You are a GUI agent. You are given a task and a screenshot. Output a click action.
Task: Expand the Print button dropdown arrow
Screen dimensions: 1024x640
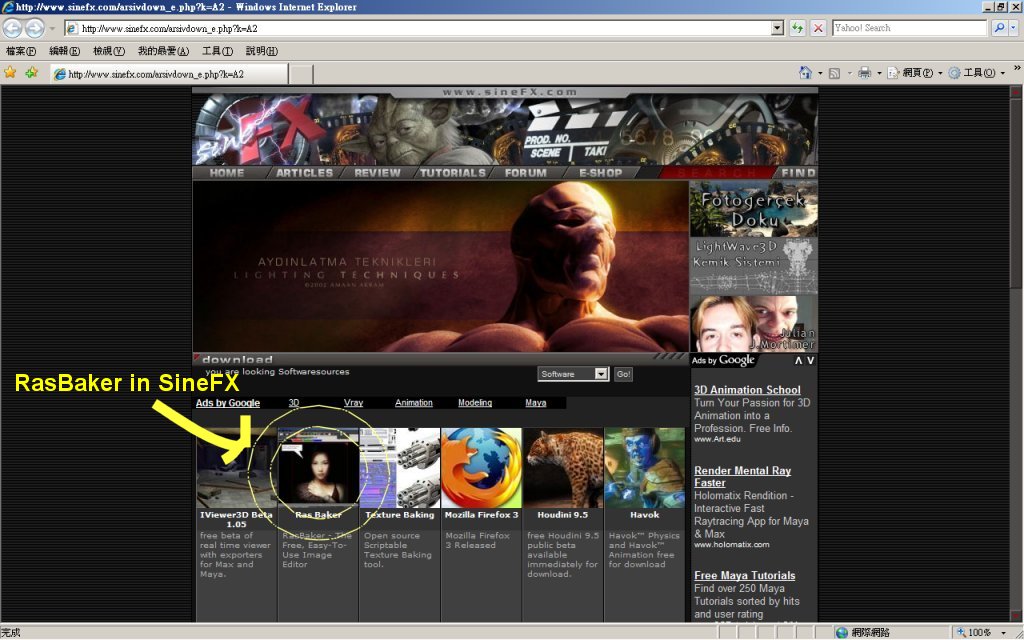point(879,73)
